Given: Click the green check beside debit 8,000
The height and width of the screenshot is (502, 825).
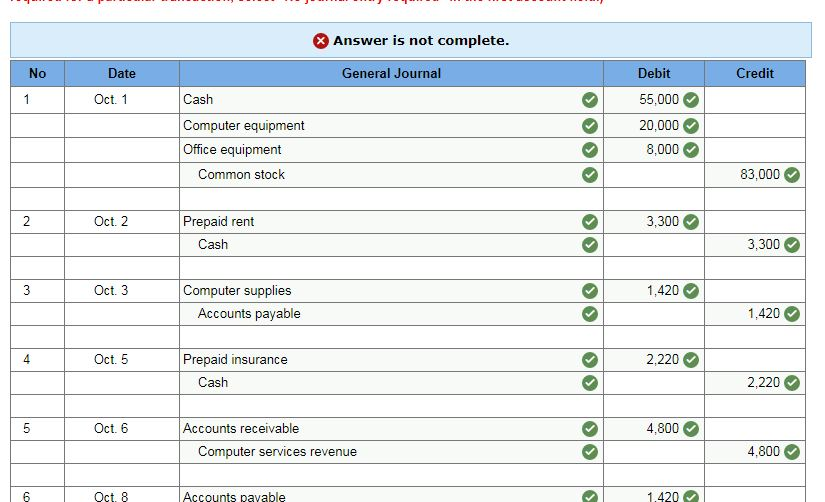Looking at the screenshot, I should (x=691, y=150).
